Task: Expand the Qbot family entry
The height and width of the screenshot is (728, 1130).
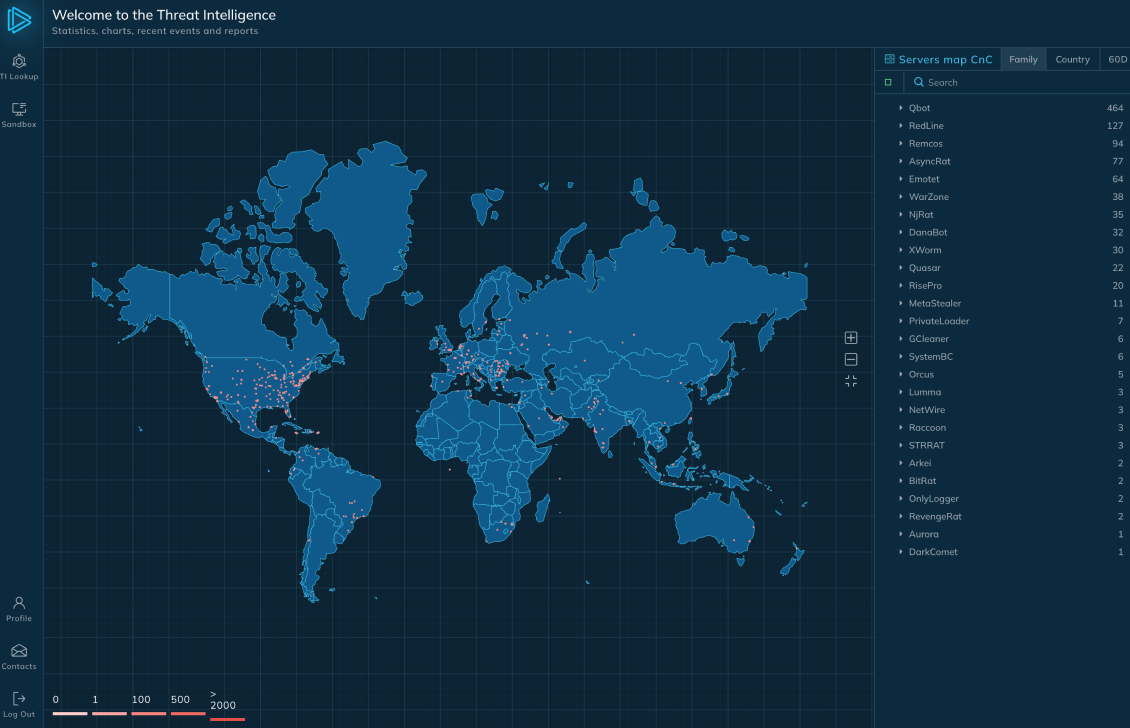Action: 901,108
